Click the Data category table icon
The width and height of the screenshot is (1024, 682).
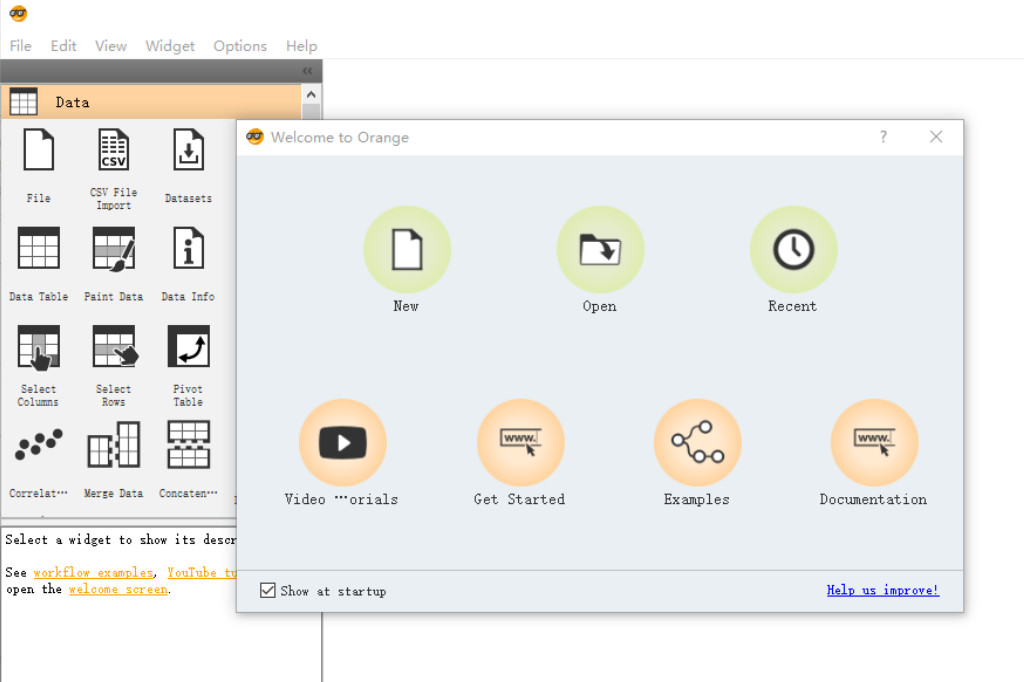(24, 102)
